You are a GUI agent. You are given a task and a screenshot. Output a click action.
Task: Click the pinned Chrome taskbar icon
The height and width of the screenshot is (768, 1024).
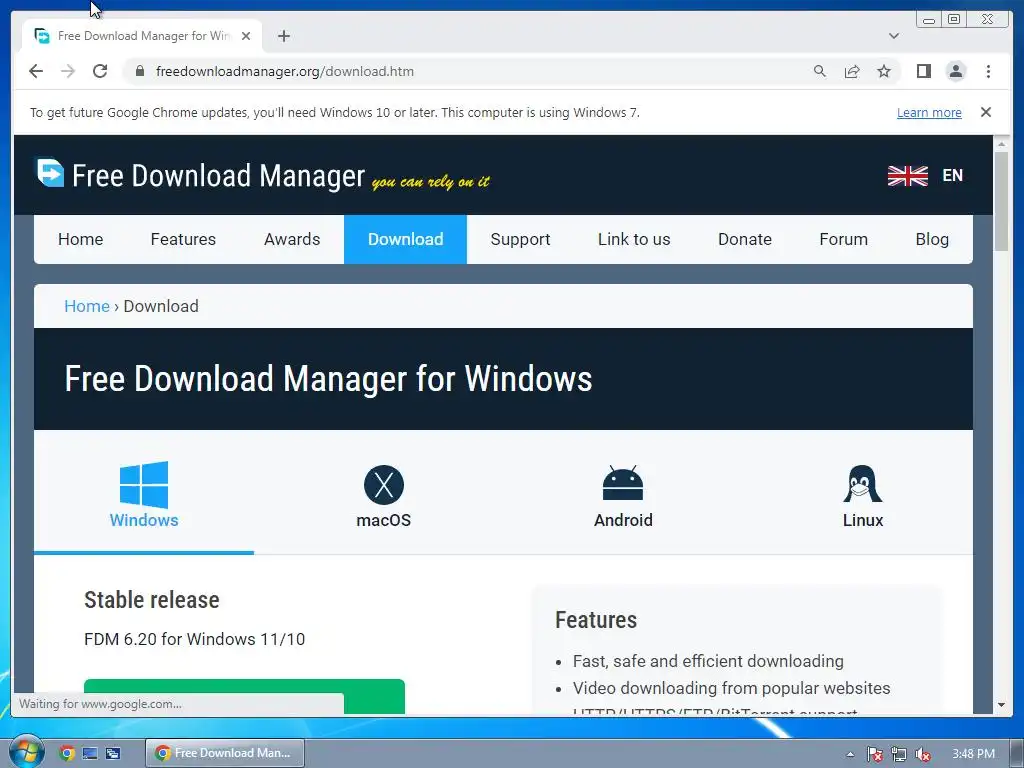67,753
